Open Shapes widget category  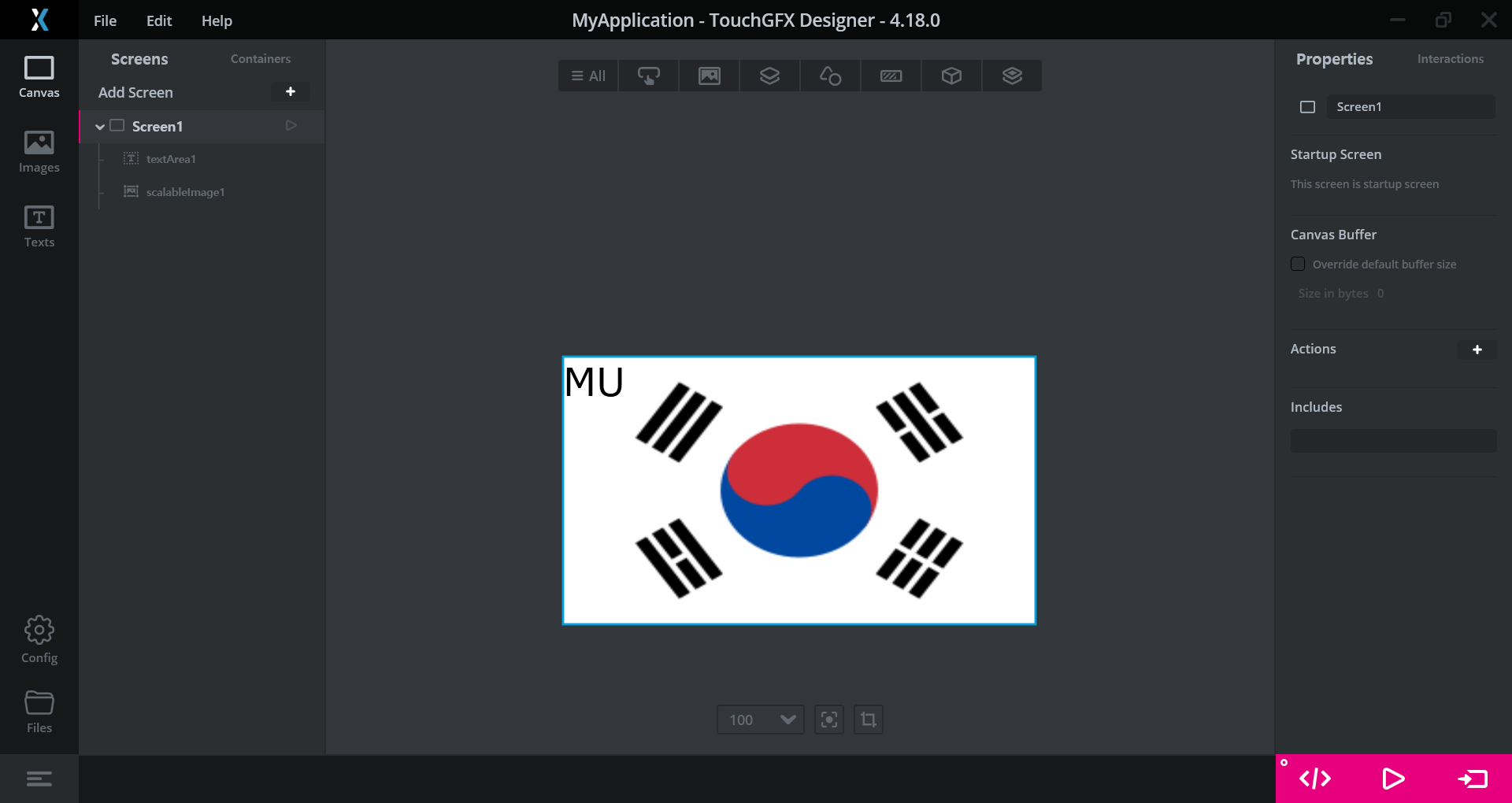click(x=831, y=76)
